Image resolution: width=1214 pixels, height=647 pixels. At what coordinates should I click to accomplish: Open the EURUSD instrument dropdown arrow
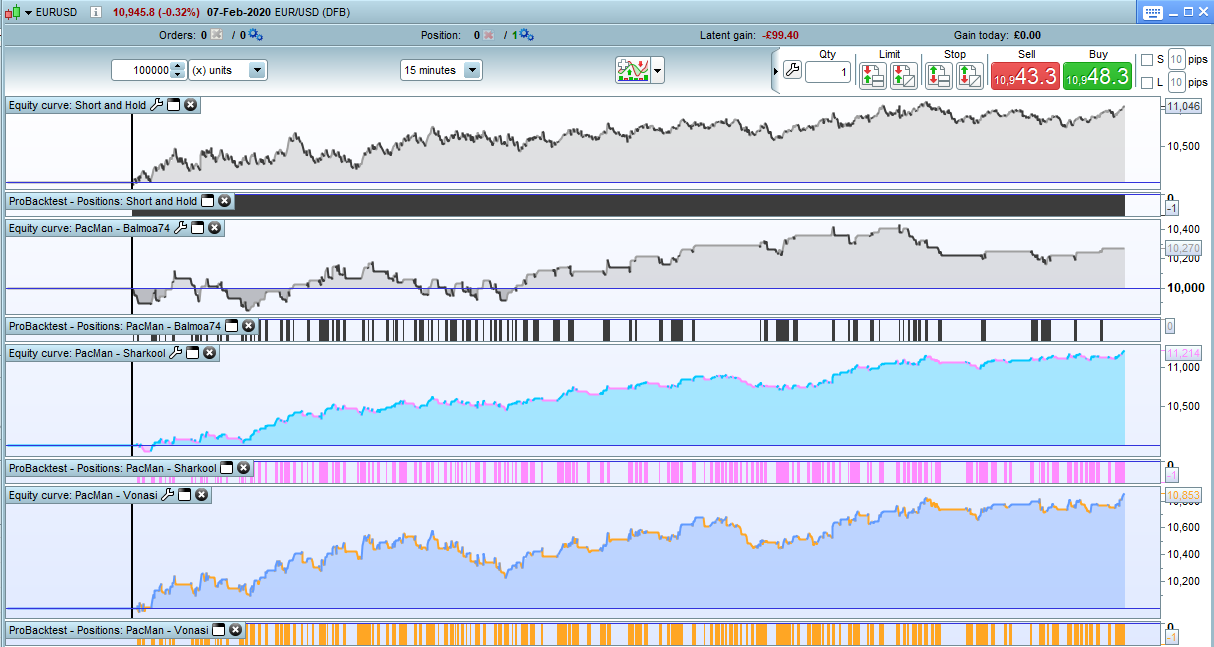tap(27, 12)
